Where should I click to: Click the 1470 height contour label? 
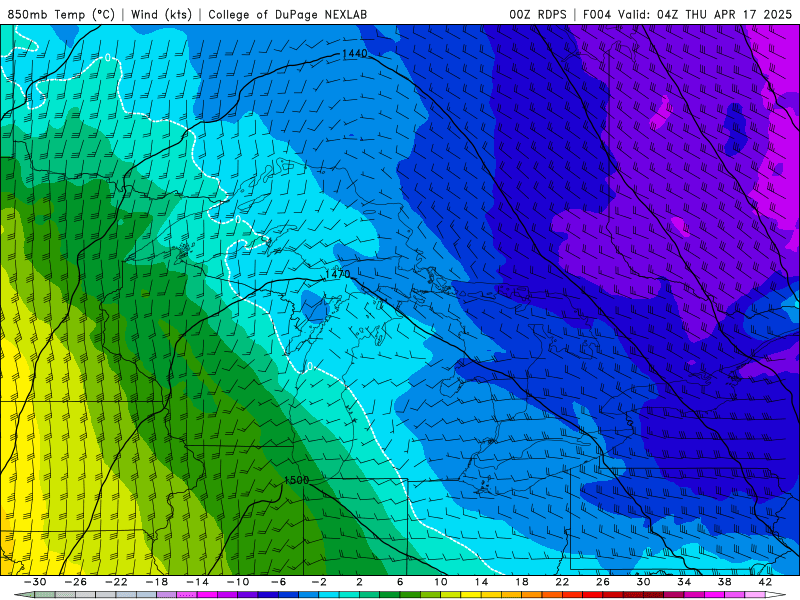(338, 274)
